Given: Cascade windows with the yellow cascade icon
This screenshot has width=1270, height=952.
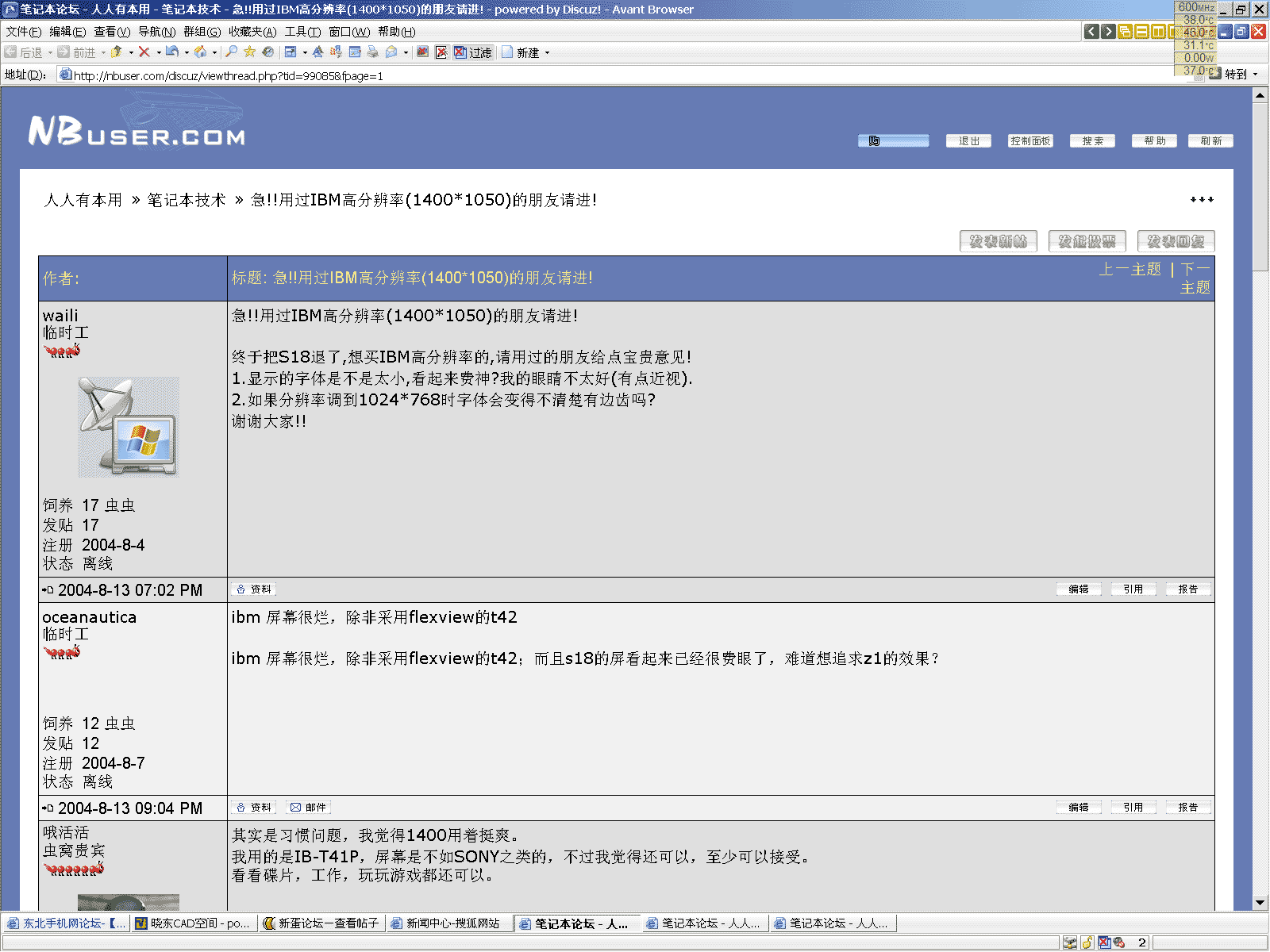Looking at the screenshot, I should [x=1125, y=32].
